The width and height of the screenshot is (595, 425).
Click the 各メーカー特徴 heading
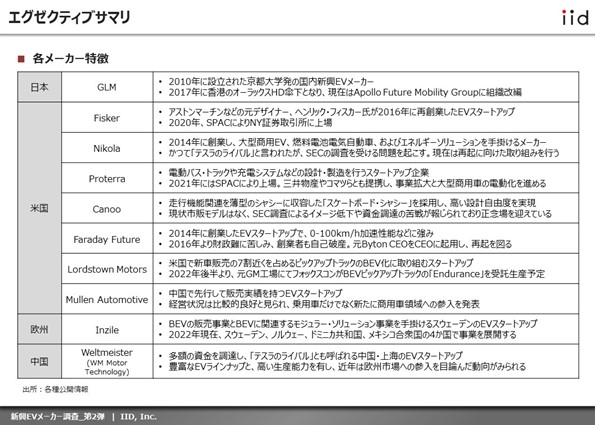pos(71,58)
